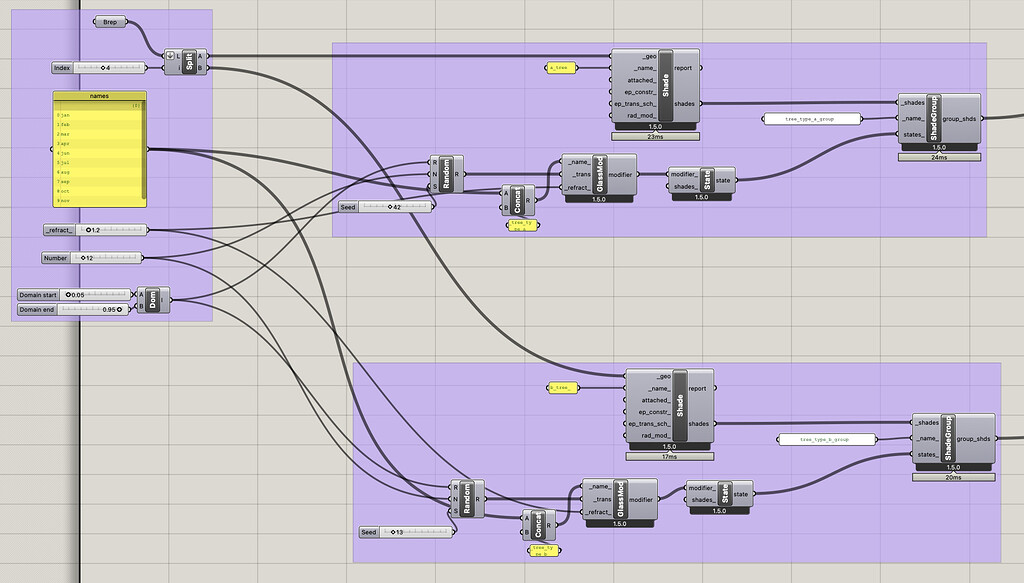Click the Number slider set to 12

tap(95, 258)
